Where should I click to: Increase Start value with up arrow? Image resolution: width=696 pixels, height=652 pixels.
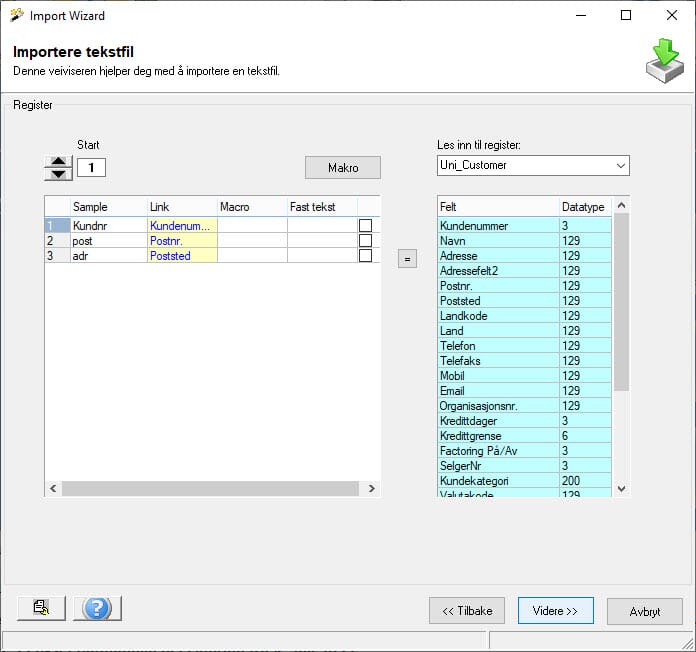click(60, 161)
